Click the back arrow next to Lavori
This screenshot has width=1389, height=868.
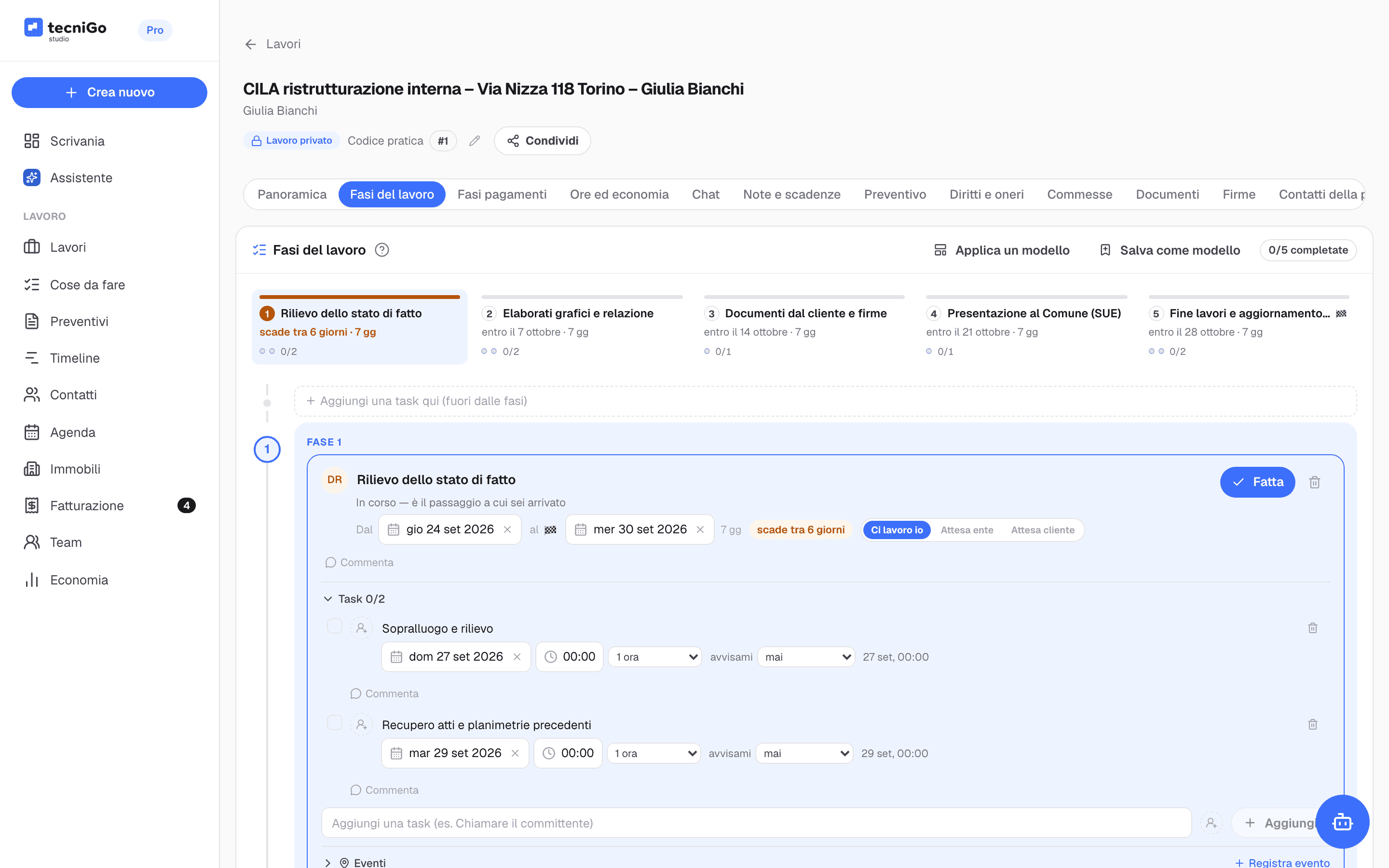point(250,44)
